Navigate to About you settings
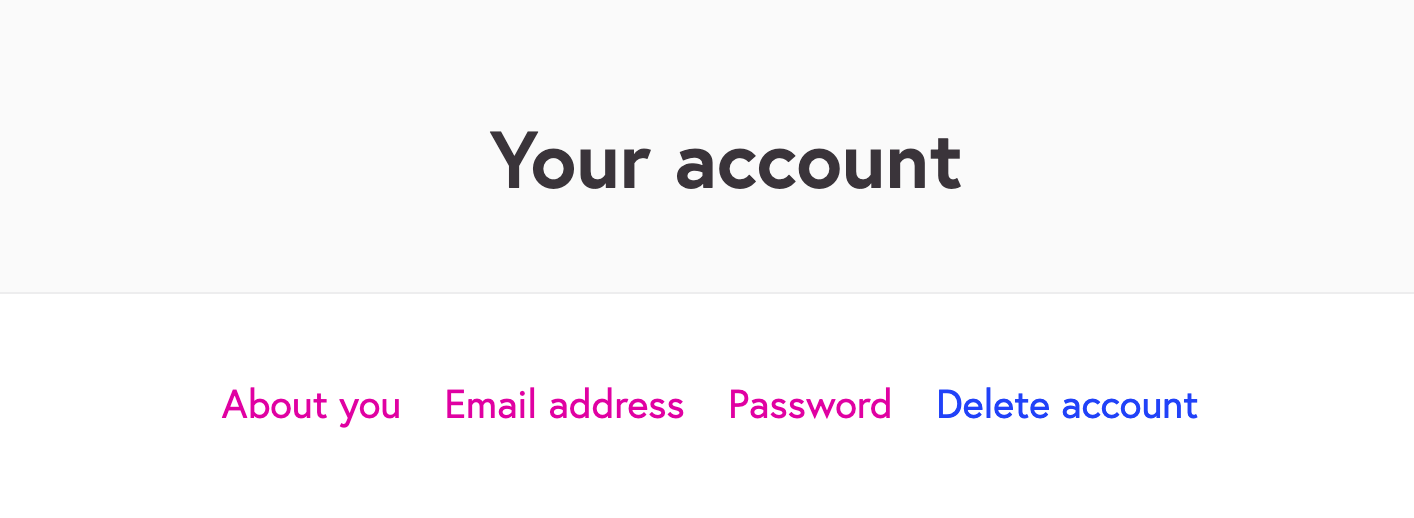The height and width of the screenshot is (518, 1414). tap(311, 405)
